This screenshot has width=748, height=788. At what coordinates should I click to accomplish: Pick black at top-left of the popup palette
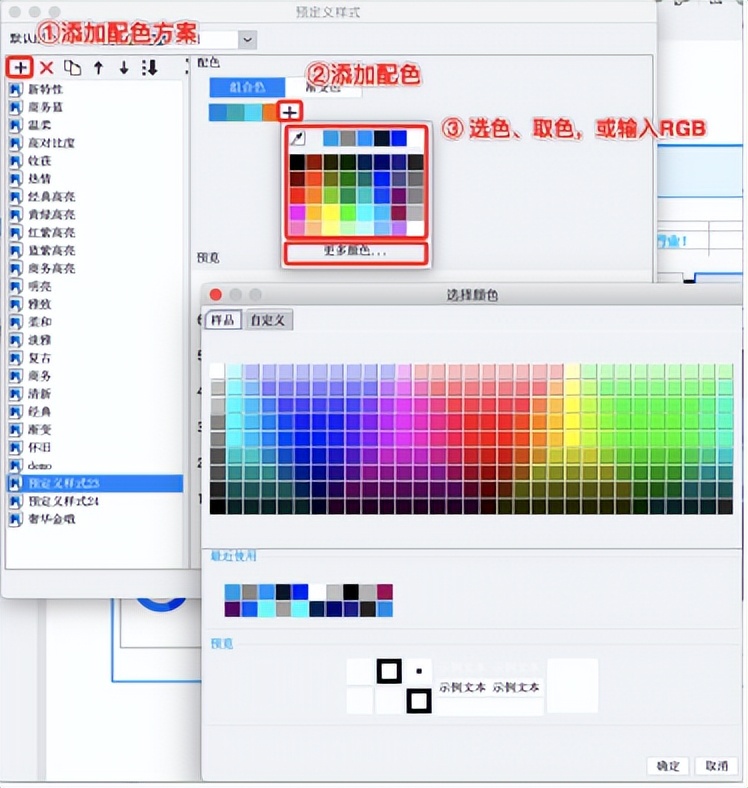pyautogui.click(x=297, y=162)
